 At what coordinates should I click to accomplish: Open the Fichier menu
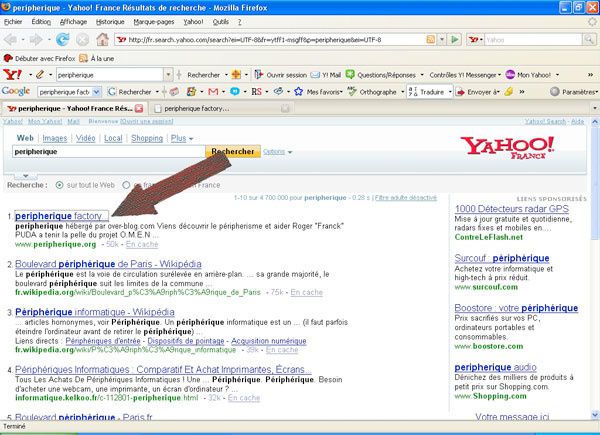(x=13, y=22)
